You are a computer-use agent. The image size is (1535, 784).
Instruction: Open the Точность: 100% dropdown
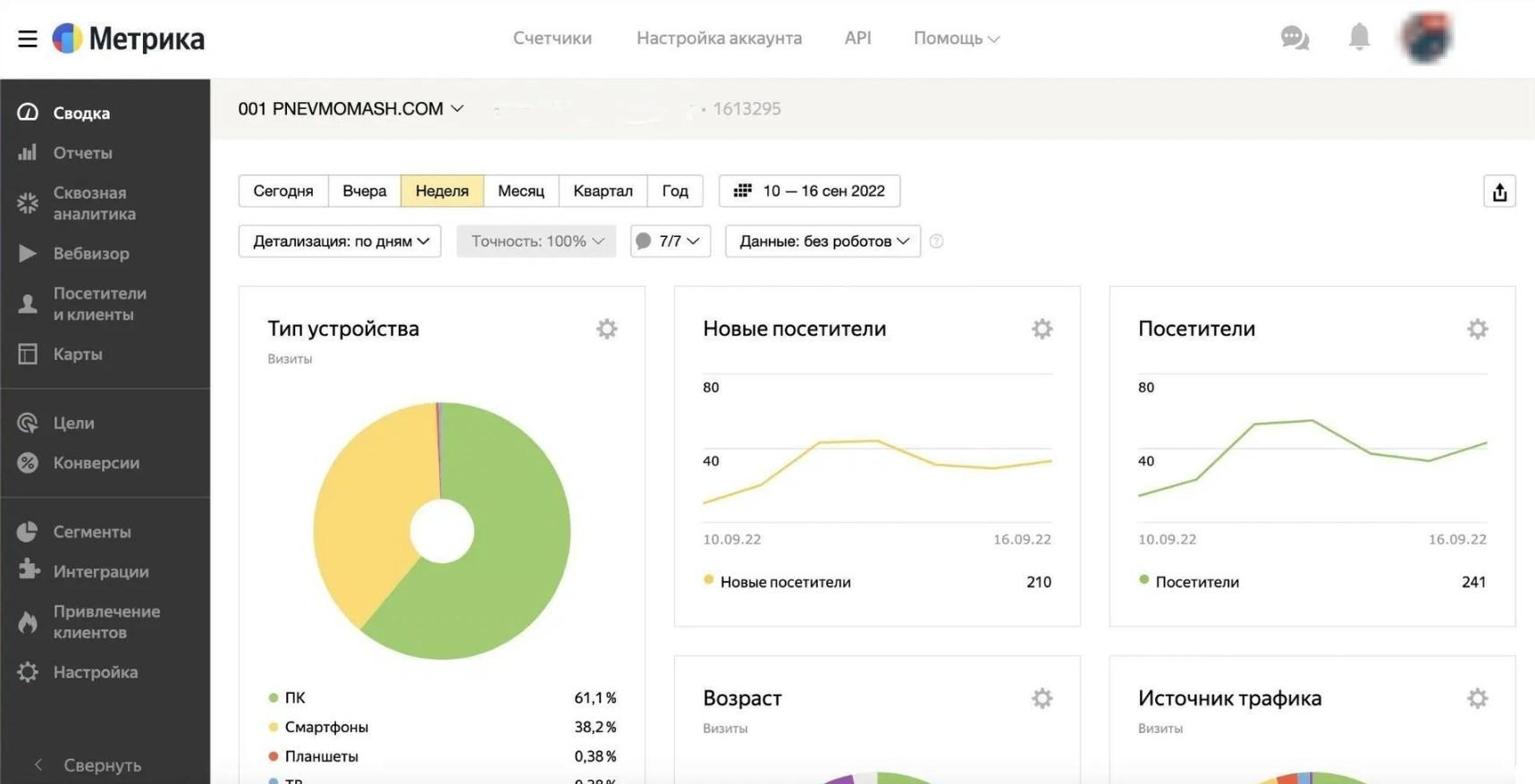pos(536,241)
